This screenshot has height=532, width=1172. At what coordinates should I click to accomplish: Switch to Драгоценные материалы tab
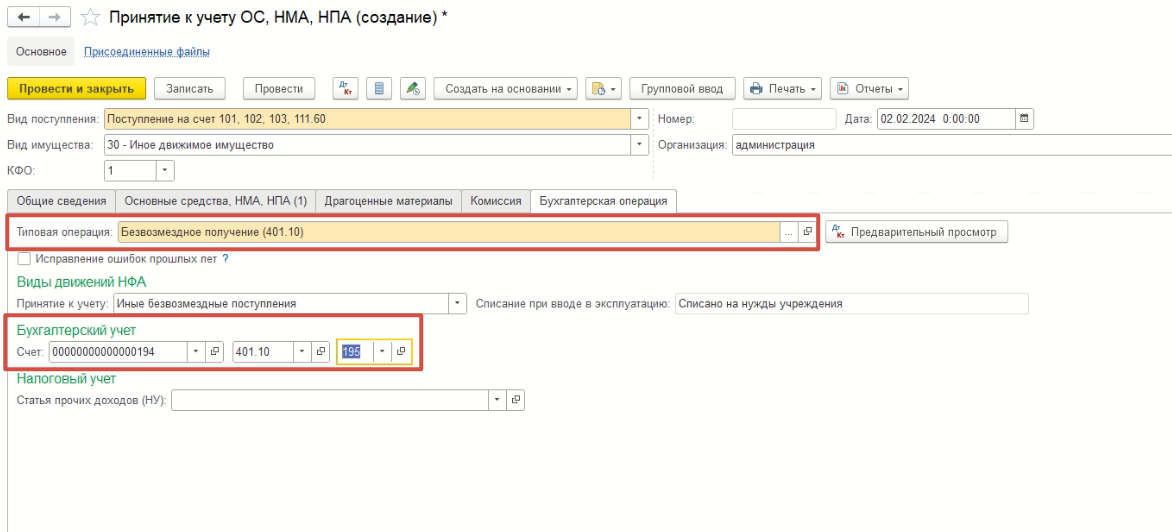click(388, 201)
